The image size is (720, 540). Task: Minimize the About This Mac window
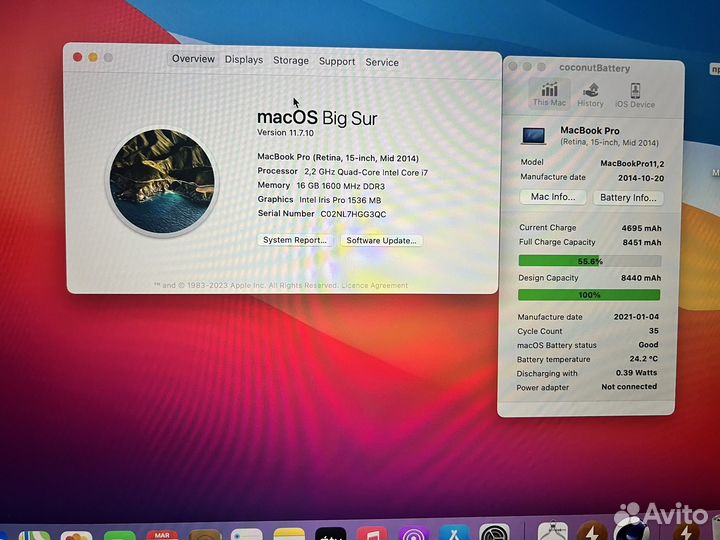point(93,57)
